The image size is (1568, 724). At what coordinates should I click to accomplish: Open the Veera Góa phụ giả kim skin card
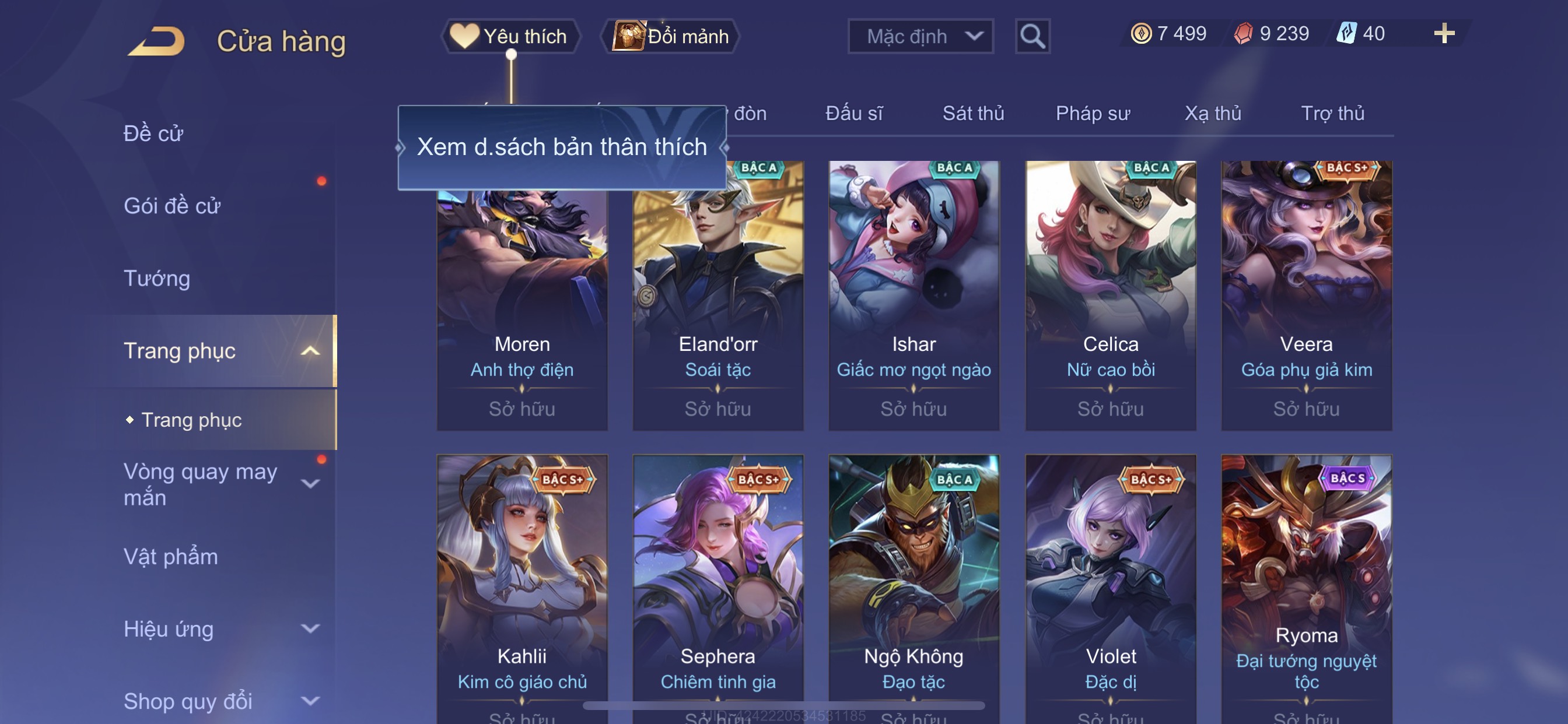[1306, 296]
